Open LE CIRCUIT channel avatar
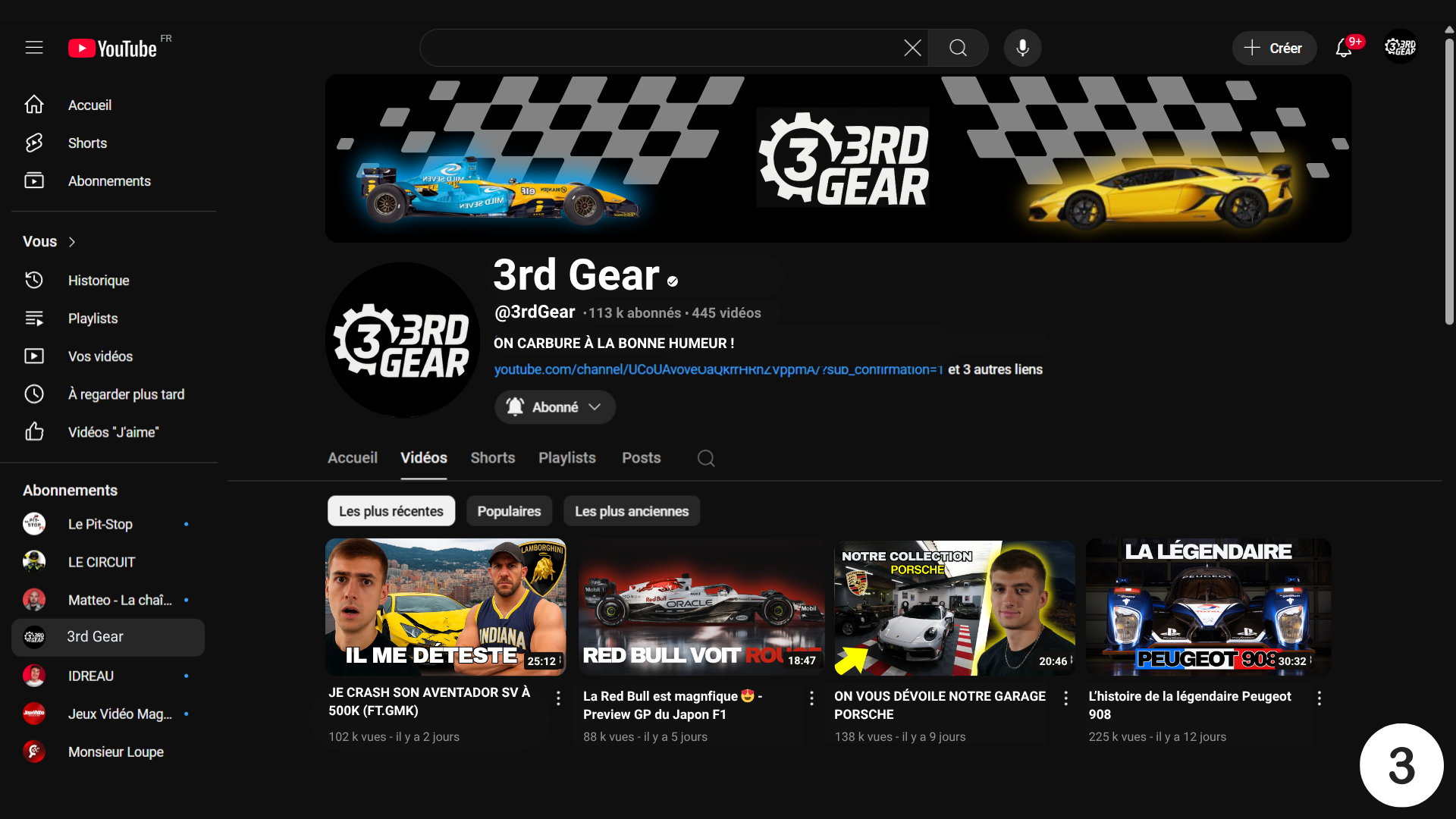 34,562
